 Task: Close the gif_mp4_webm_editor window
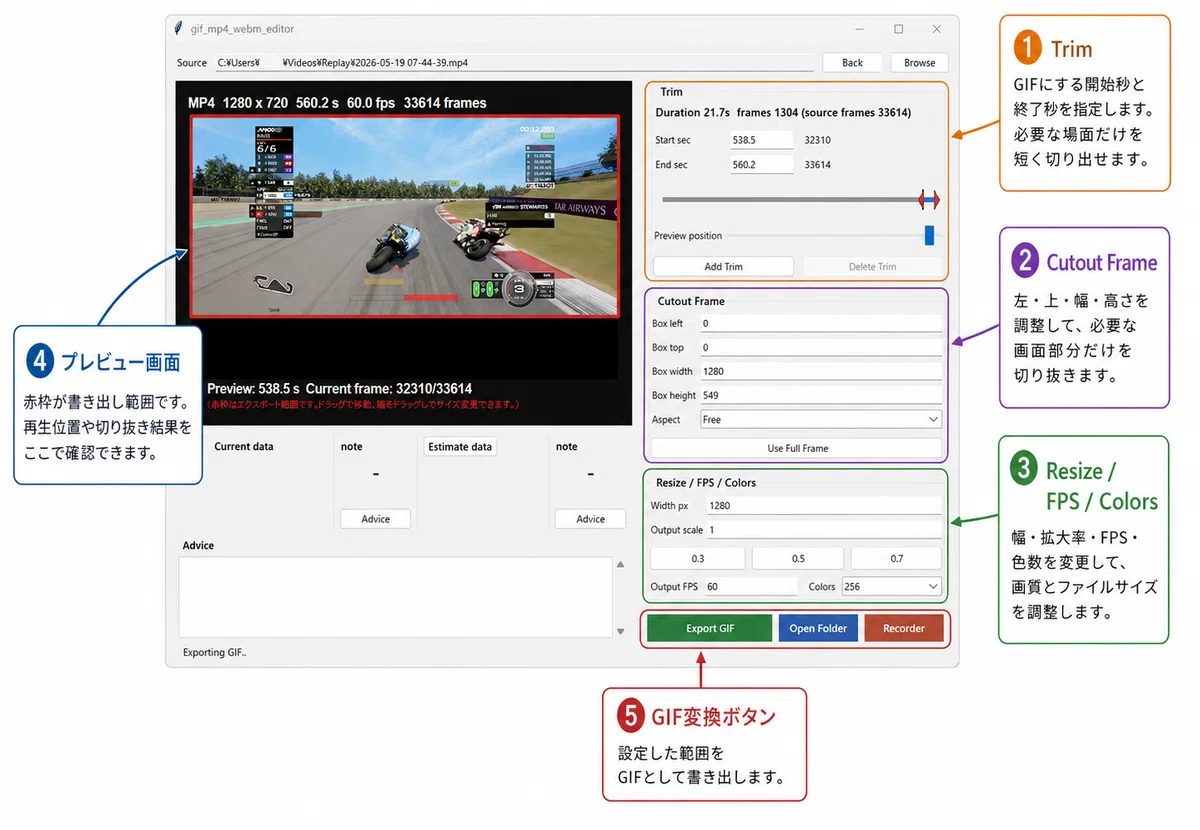[936, 29]
